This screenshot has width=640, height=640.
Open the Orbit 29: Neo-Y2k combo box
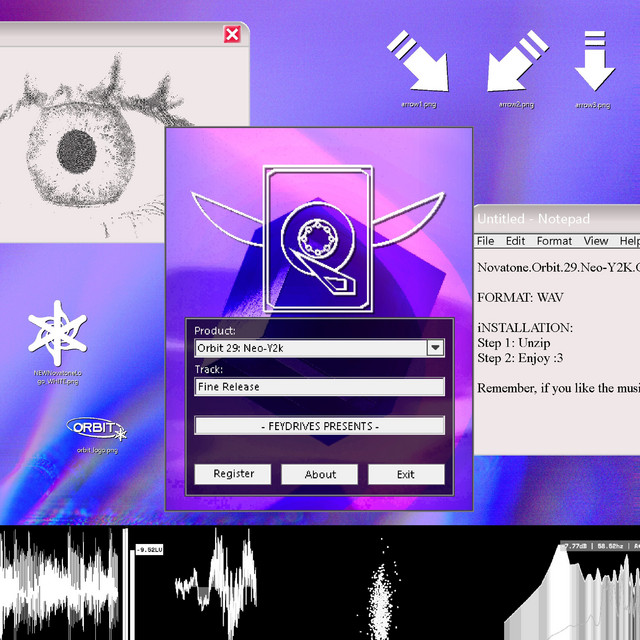click(310, 348)
